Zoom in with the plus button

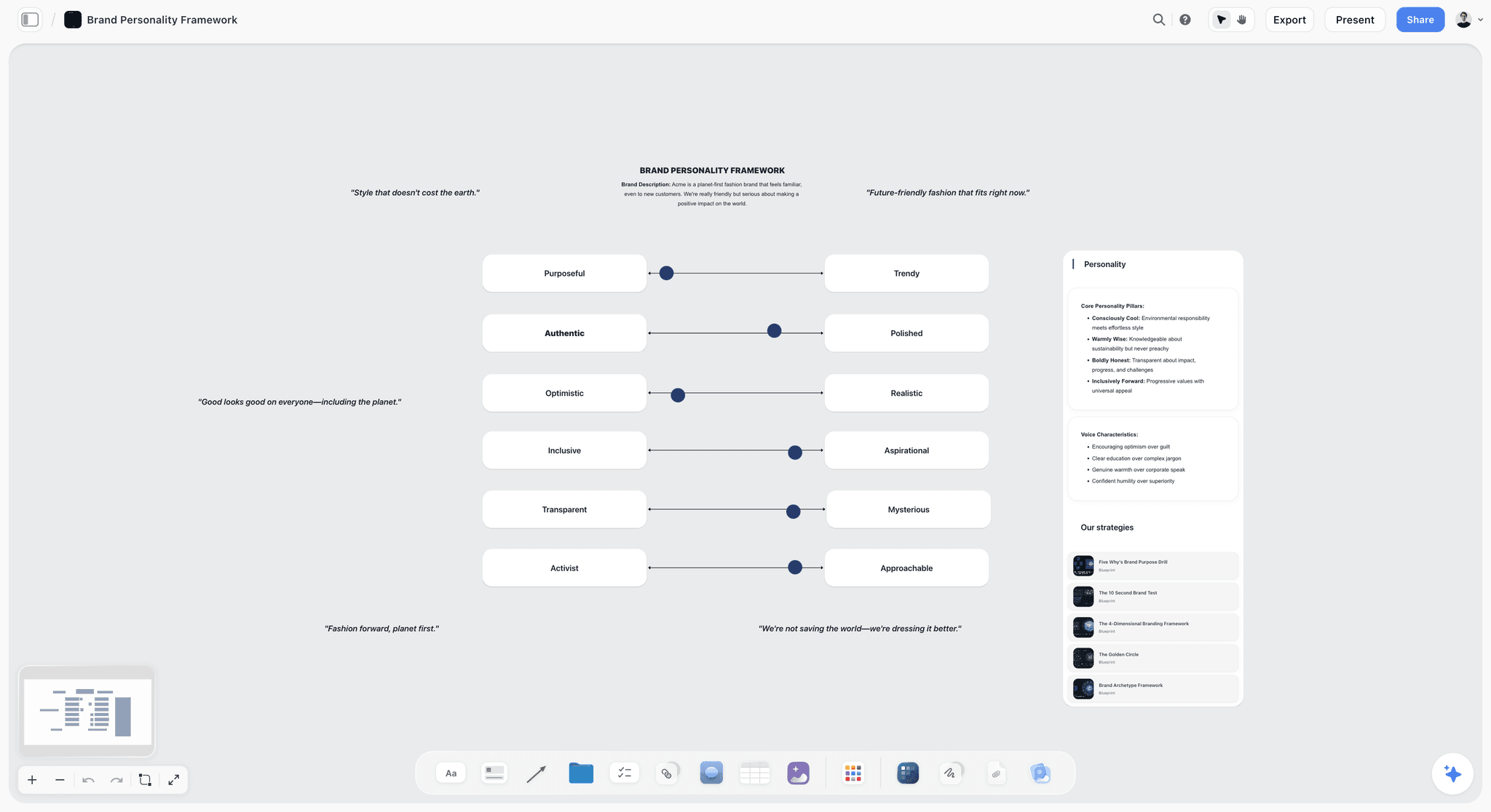pyautogui.click(x=32, y=780)
